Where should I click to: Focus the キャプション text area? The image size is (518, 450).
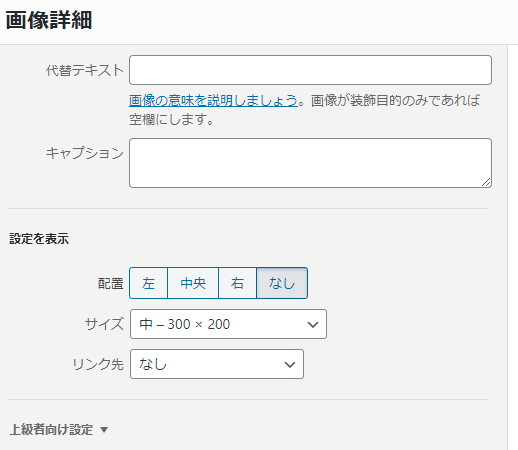pos(310,163)
